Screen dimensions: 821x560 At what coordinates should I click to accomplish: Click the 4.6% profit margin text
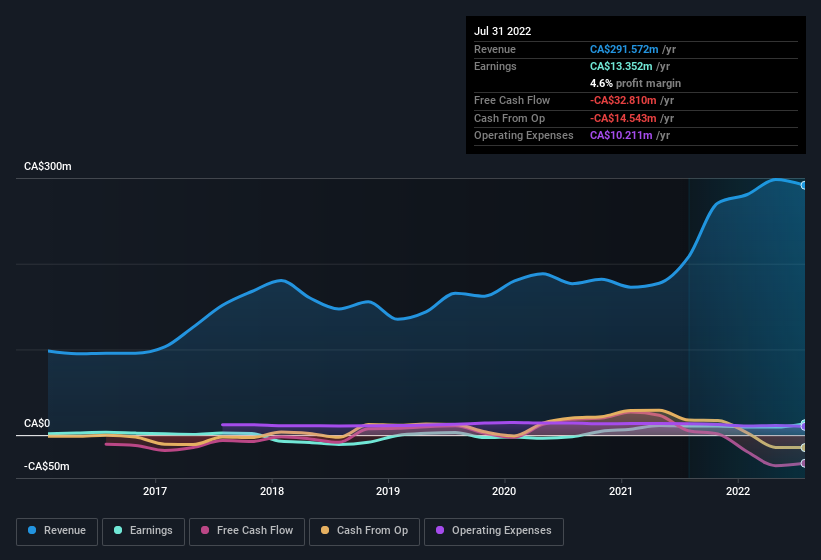click(635, 83)
